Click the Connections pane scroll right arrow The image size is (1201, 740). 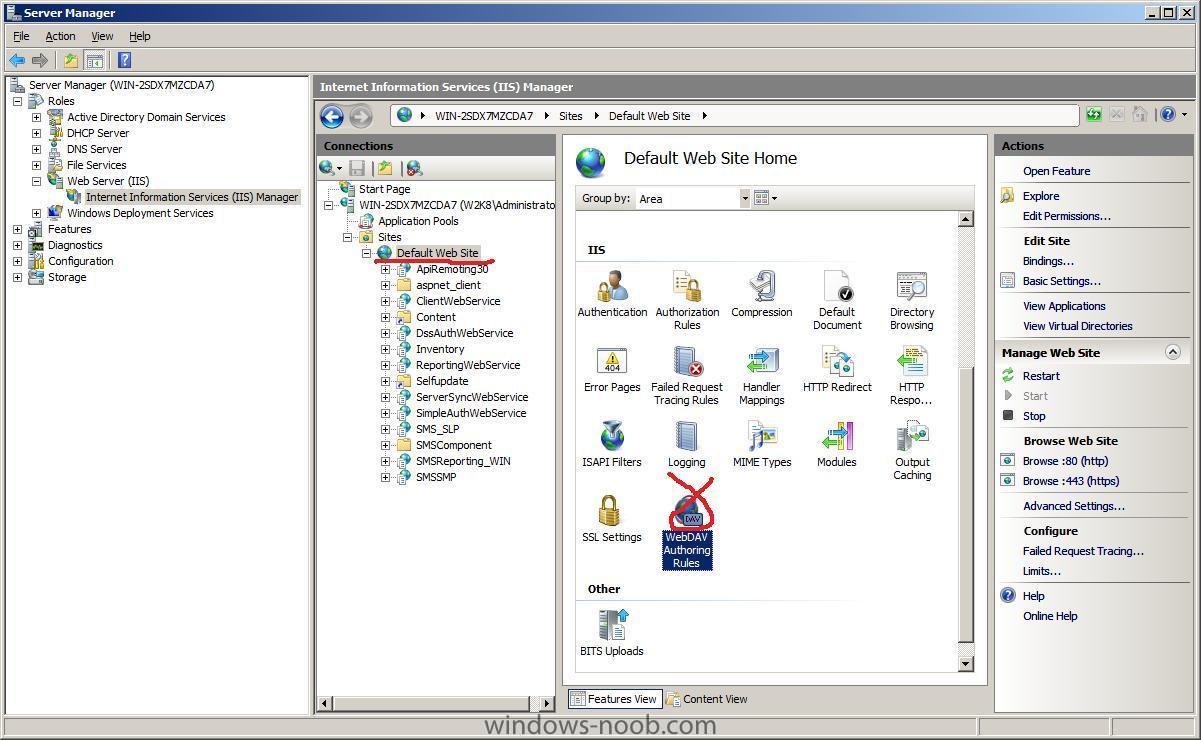tap(546, 703)
